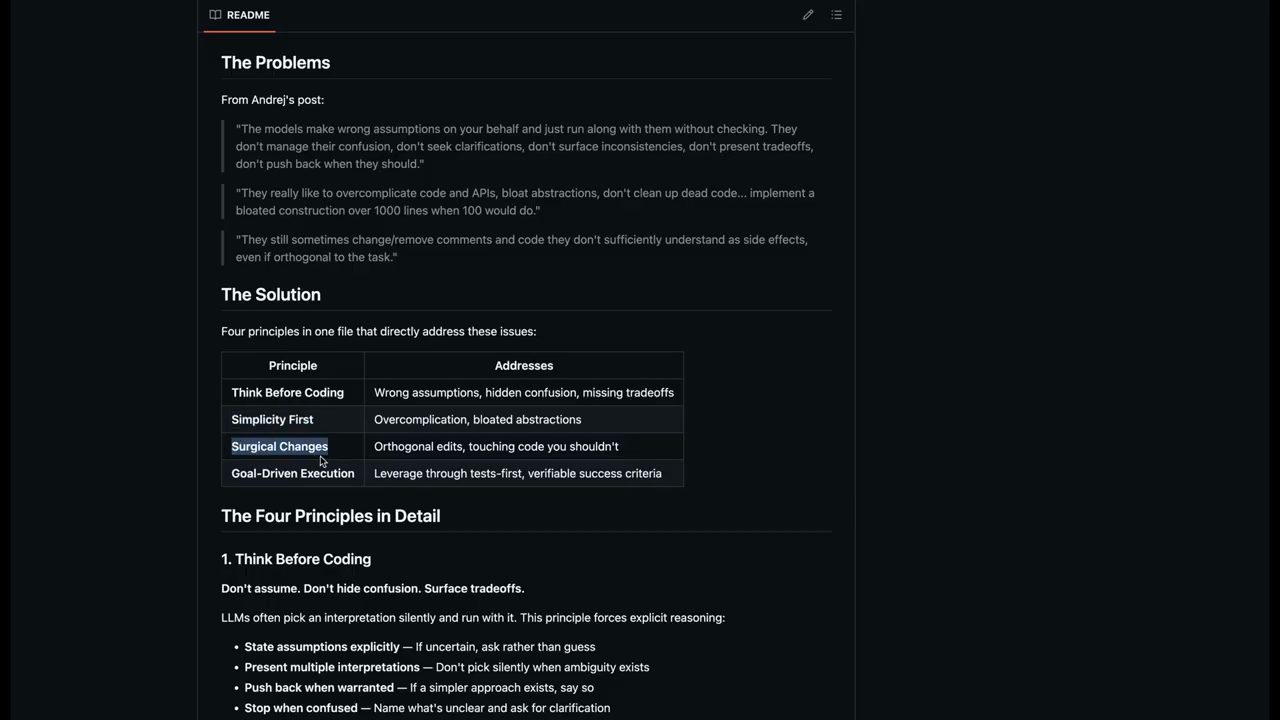Click the bullet "Present multiple interpretations"

point(447,667)
